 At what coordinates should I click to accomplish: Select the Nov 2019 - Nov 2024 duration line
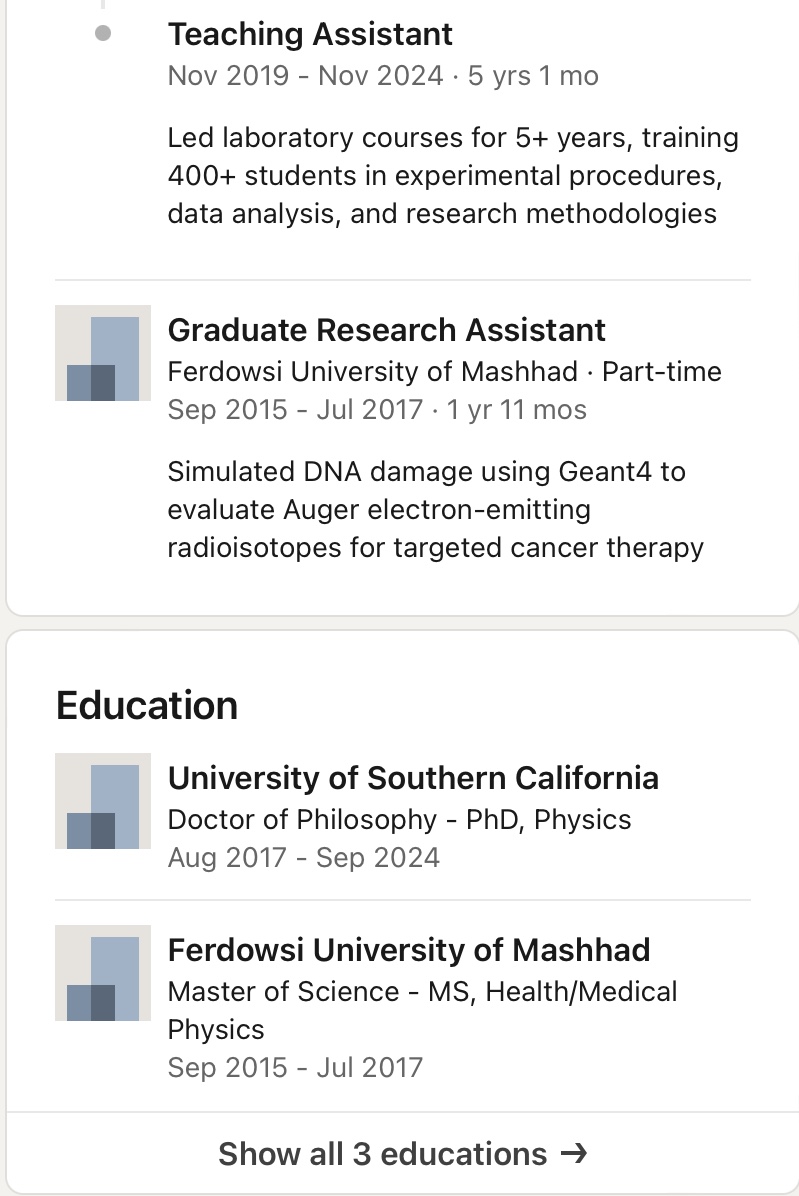383,76
